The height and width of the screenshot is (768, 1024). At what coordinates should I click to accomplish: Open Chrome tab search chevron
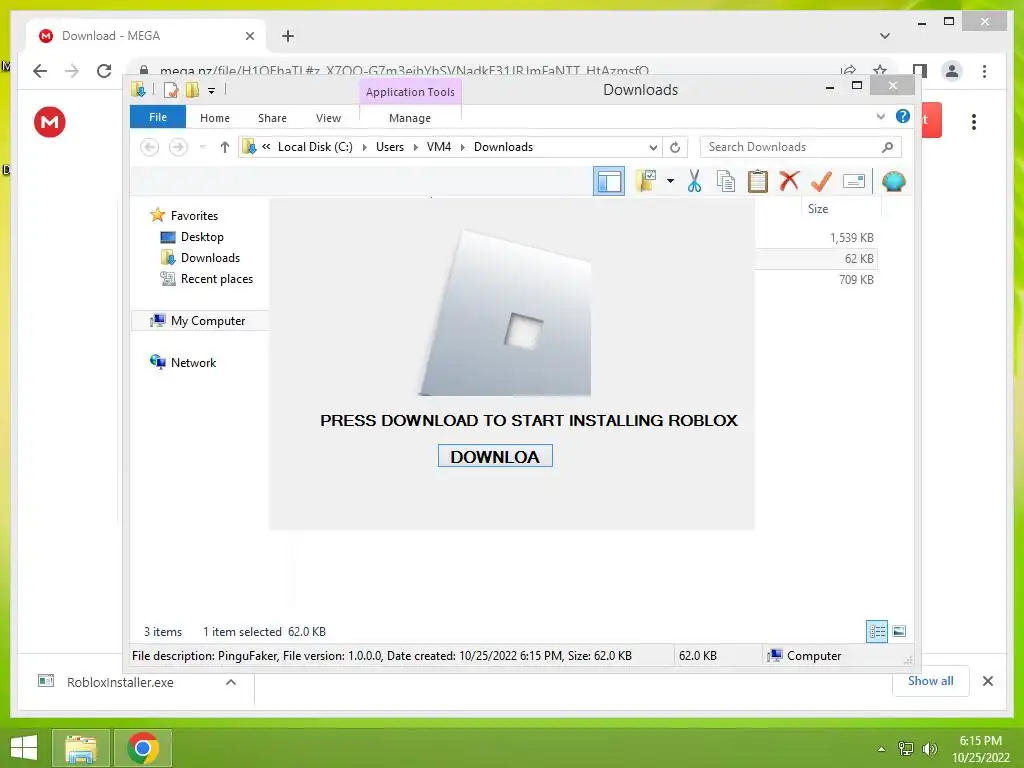point(884,36)
